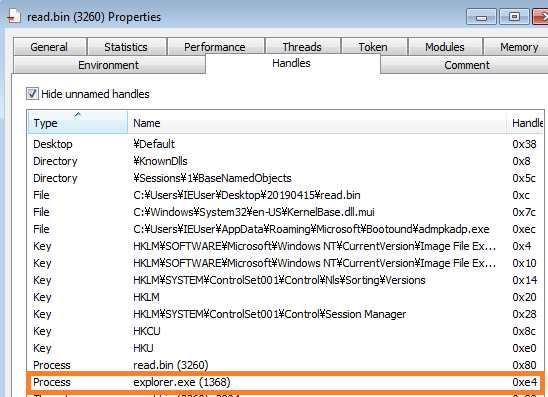548x397 pixels.
Task: Open the Threads tab
Action: pos(302,47)
